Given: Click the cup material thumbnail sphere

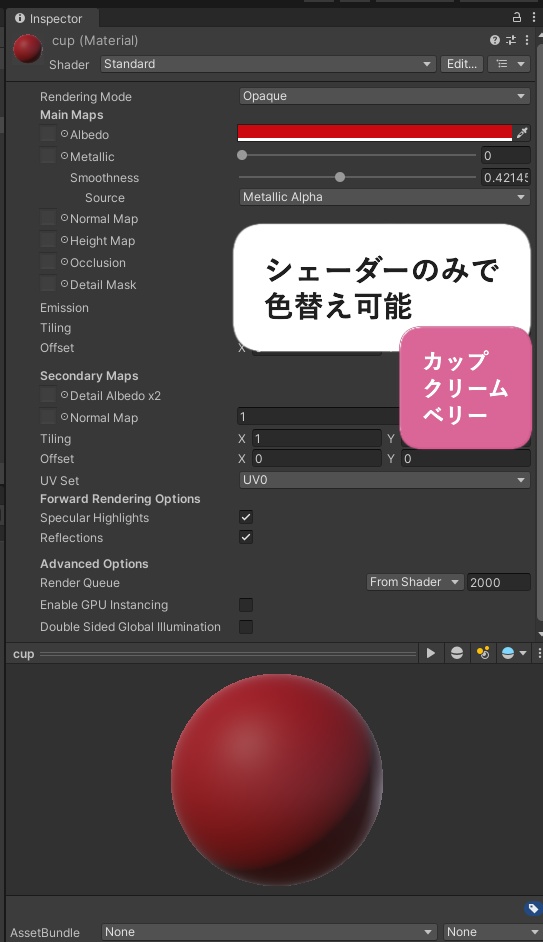Looking at the screenshot, I should [28, 49].
